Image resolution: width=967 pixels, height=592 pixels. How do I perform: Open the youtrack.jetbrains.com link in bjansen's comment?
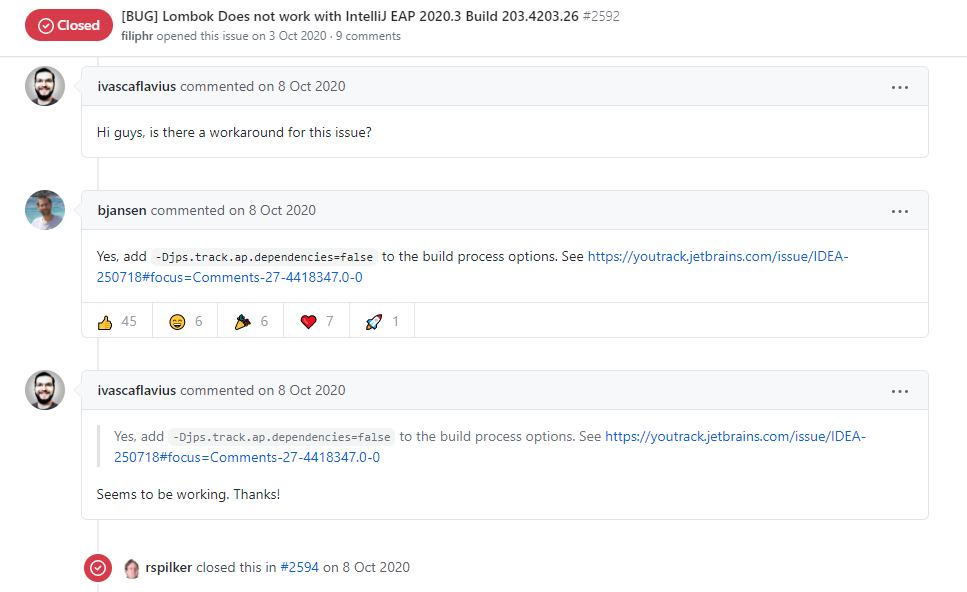point(717,257)
